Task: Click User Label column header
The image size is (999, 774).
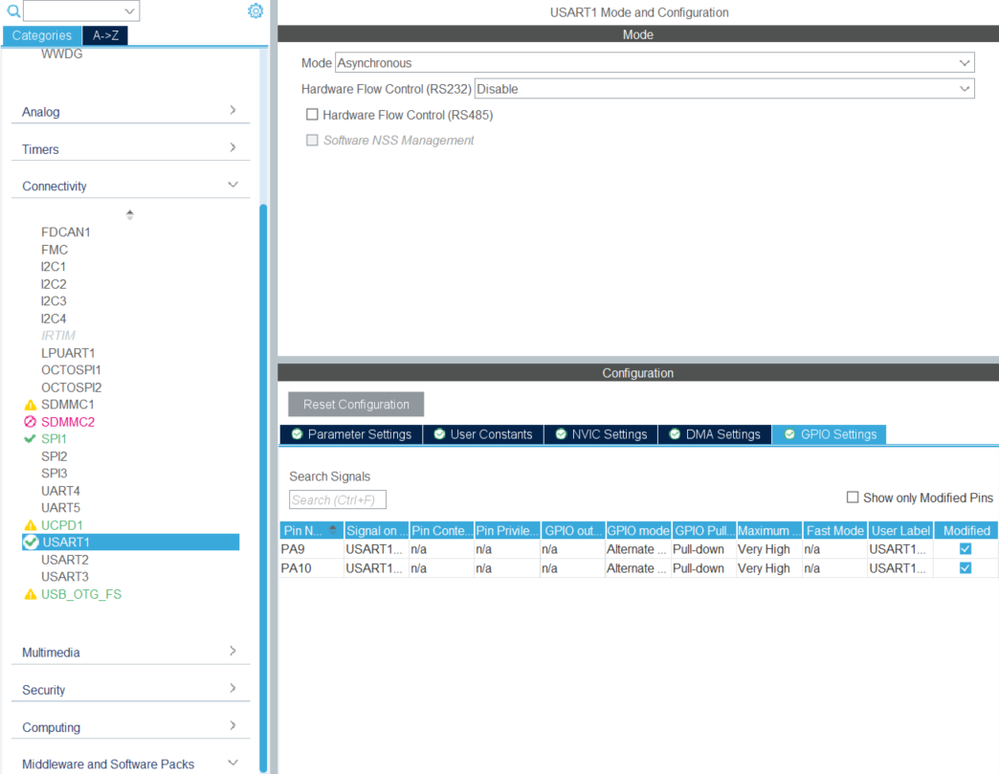Action: [x=900, y=531]
